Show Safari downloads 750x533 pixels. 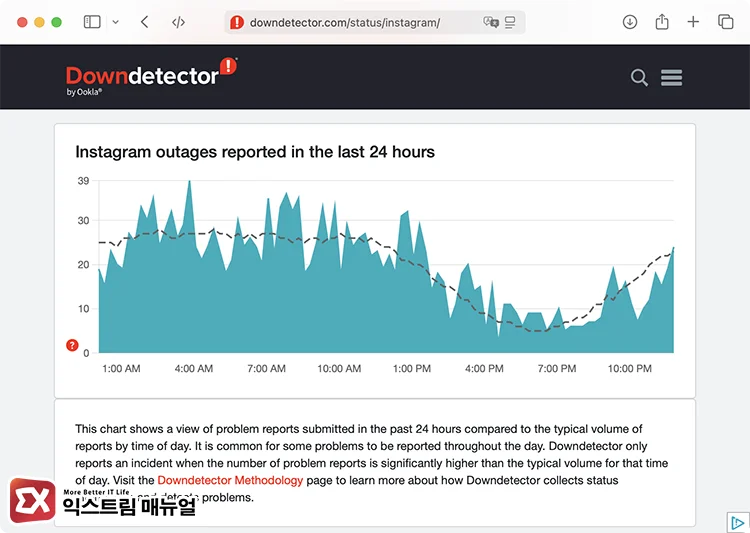coord(630,22)
